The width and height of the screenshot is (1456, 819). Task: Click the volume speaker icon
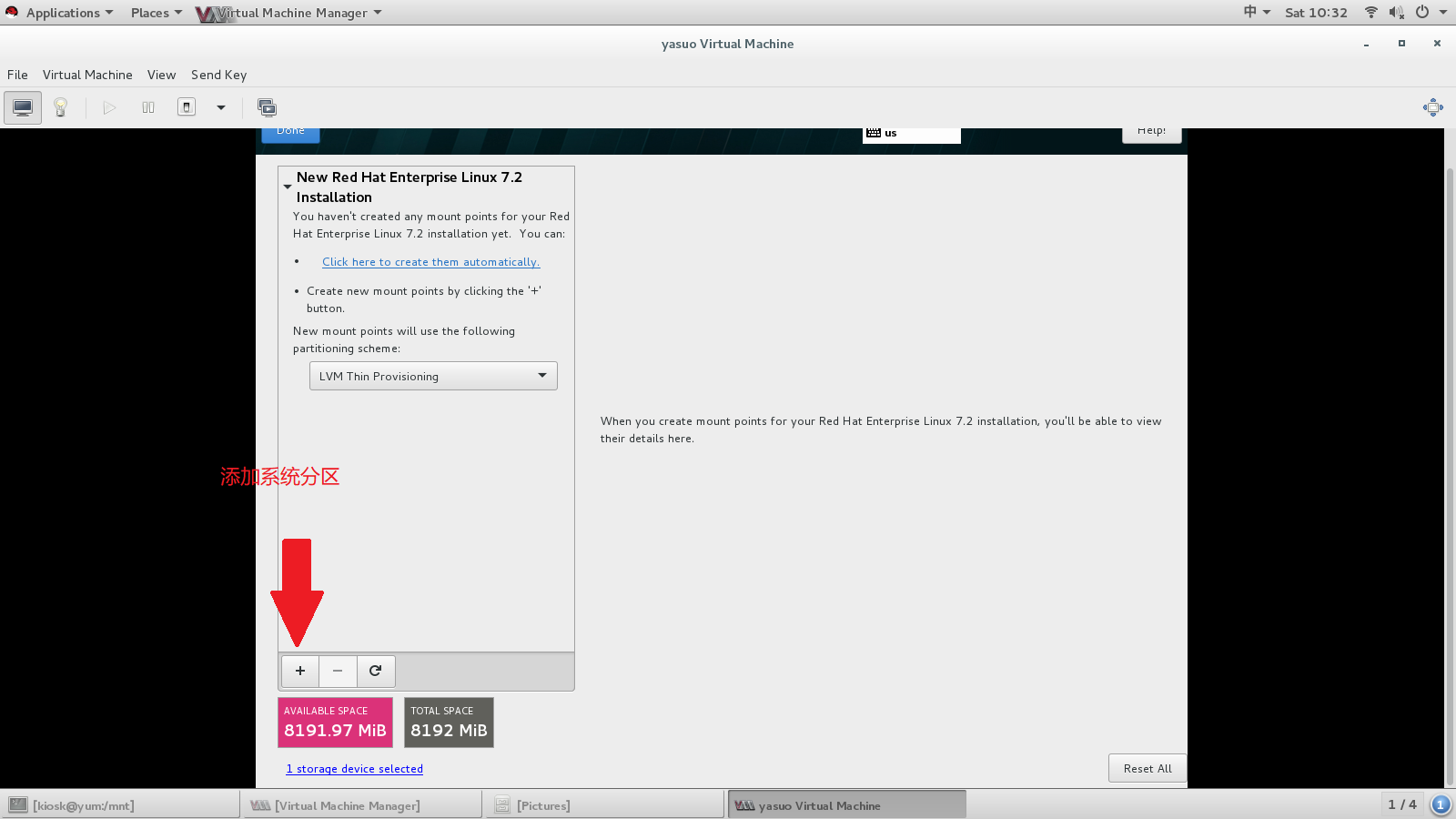(1396, 12)
